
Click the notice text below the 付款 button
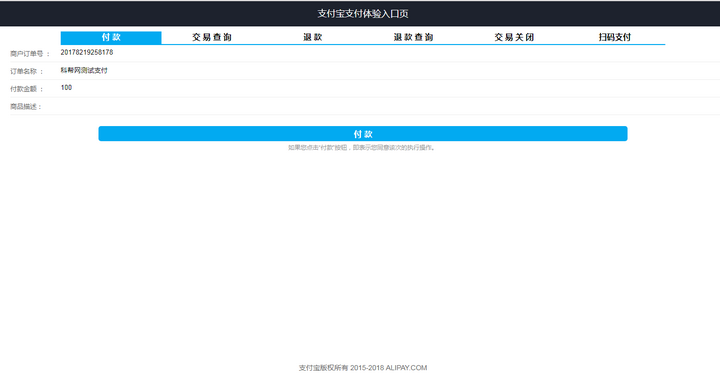coord(361,148)
